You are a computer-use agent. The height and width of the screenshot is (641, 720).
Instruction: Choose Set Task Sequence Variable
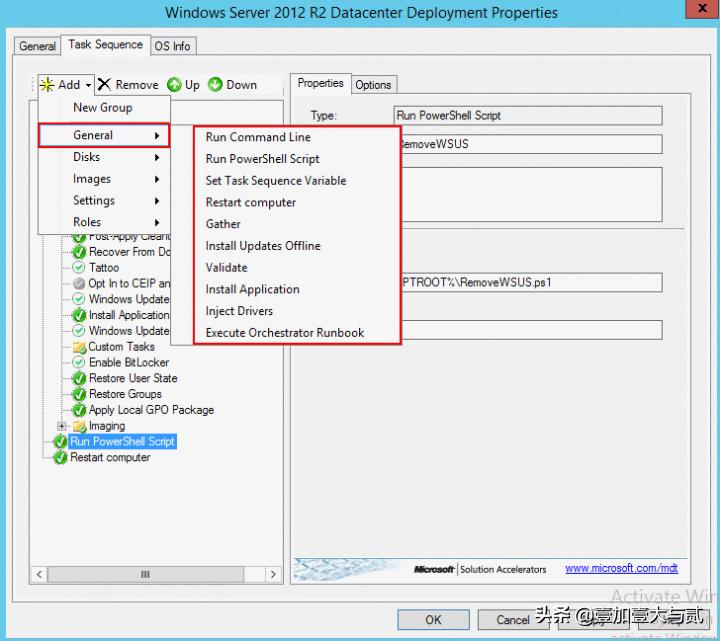[x=276, y=180]
